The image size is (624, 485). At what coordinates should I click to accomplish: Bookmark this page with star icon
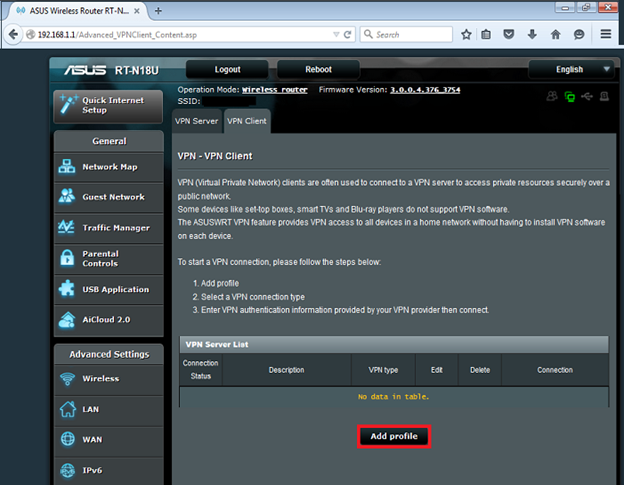coord(466,35)
